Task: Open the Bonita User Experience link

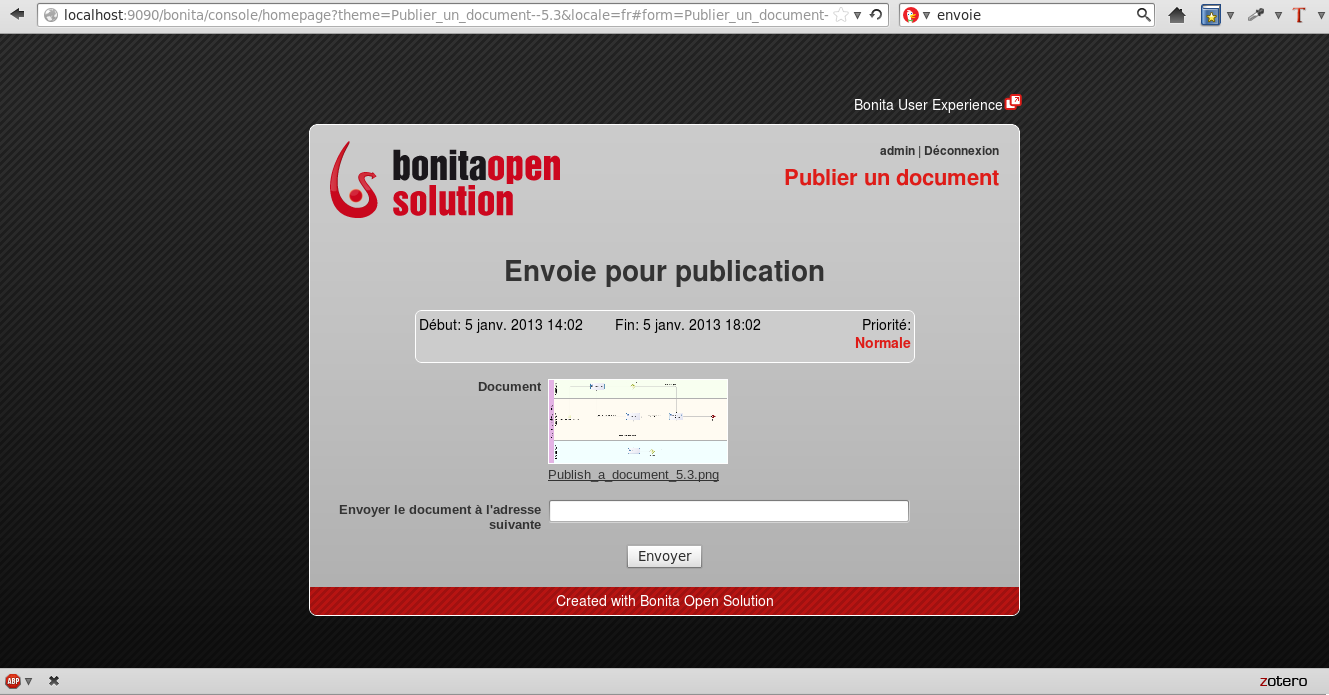Action: [927, 105]
